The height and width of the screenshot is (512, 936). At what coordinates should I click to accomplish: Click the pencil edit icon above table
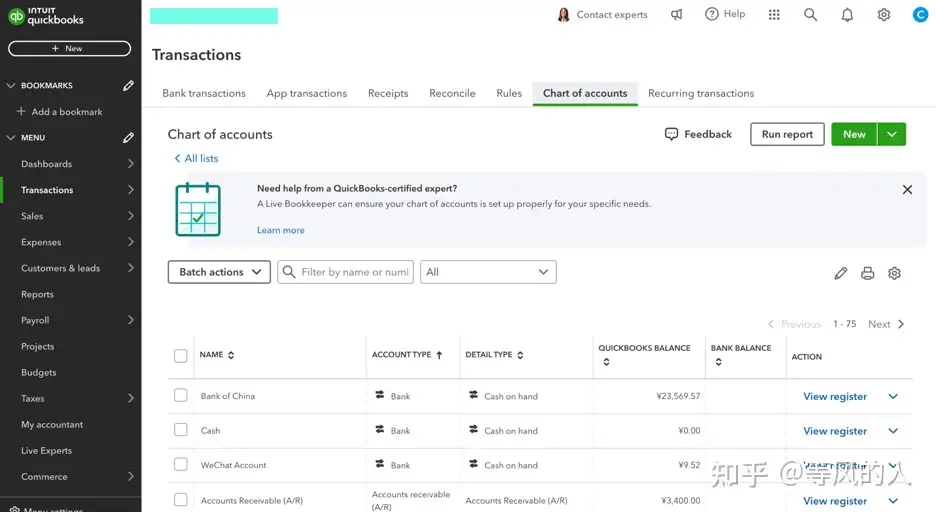[840, 273]
